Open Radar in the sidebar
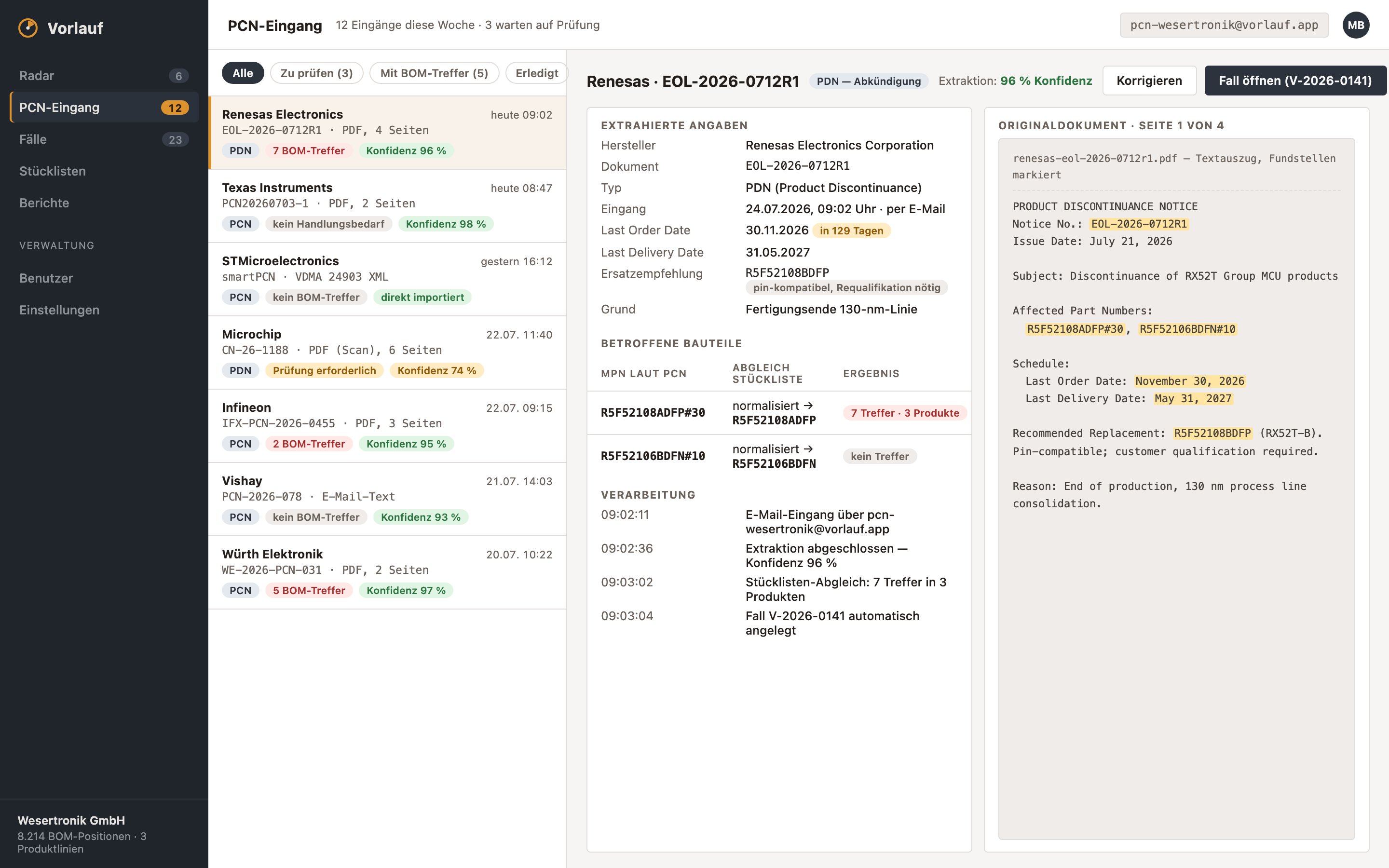1389x868 pixels. pos(104,76)
